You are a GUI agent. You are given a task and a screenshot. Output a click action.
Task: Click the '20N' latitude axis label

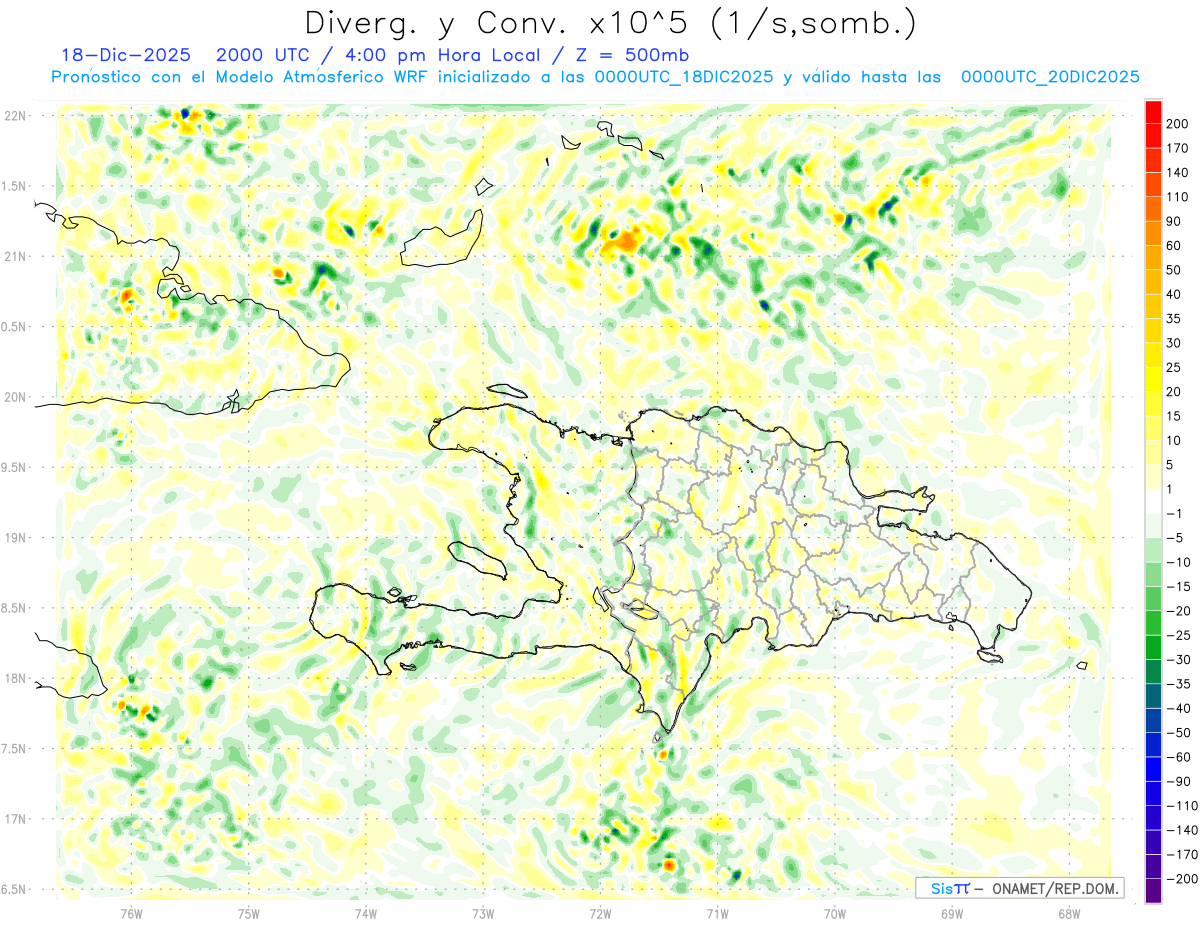coord(15,397)
